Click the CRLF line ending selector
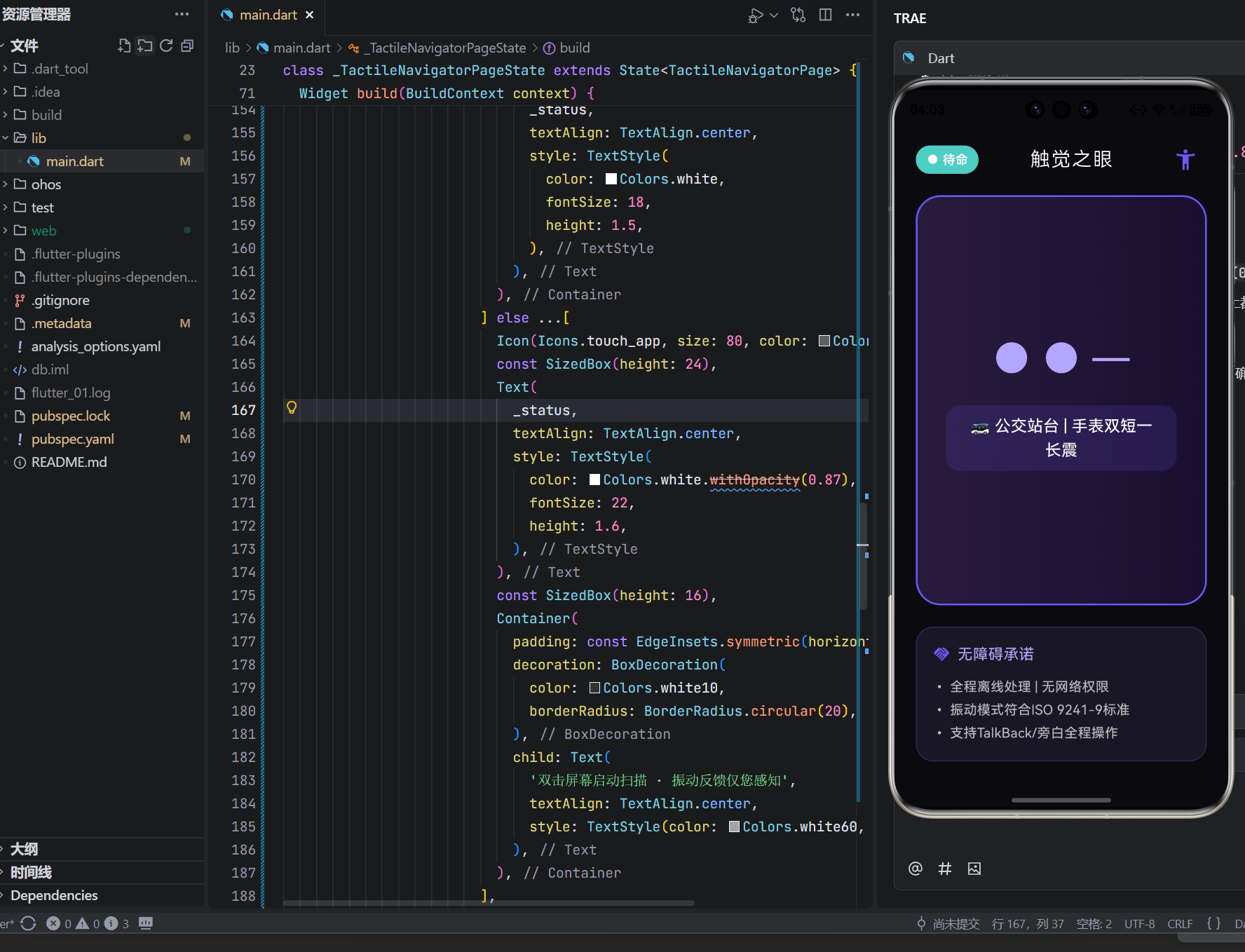The width and height of the screenshot is (1245, 952). [1180, 924]
